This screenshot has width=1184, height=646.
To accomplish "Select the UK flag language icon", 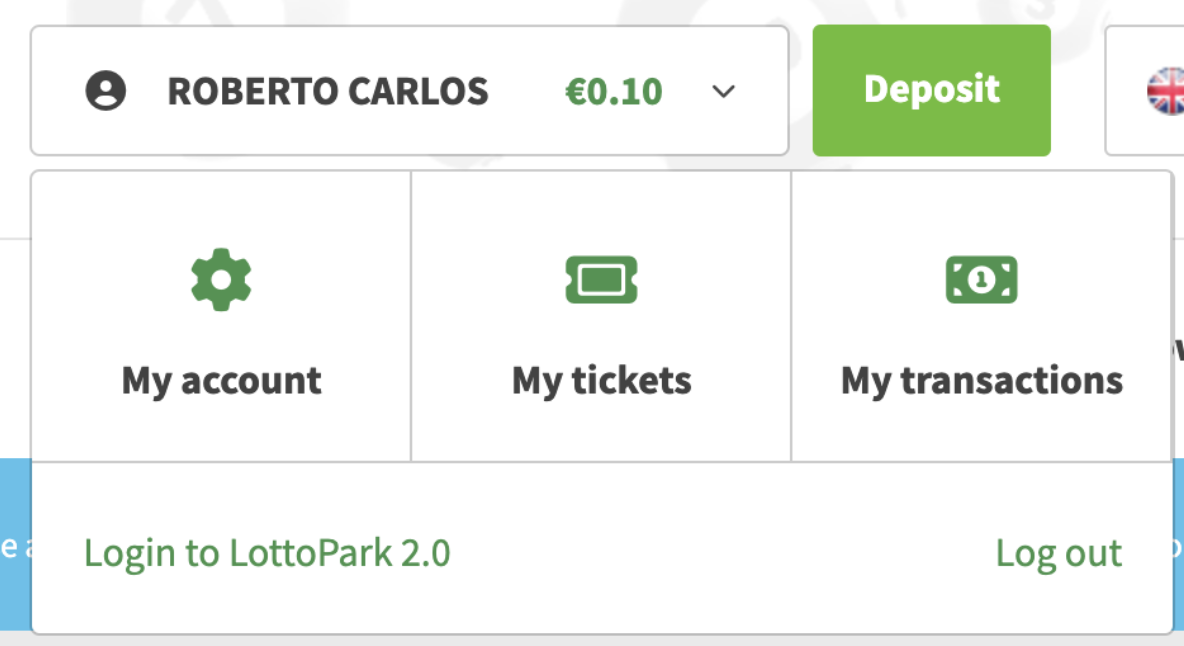I will (1165, 91).
